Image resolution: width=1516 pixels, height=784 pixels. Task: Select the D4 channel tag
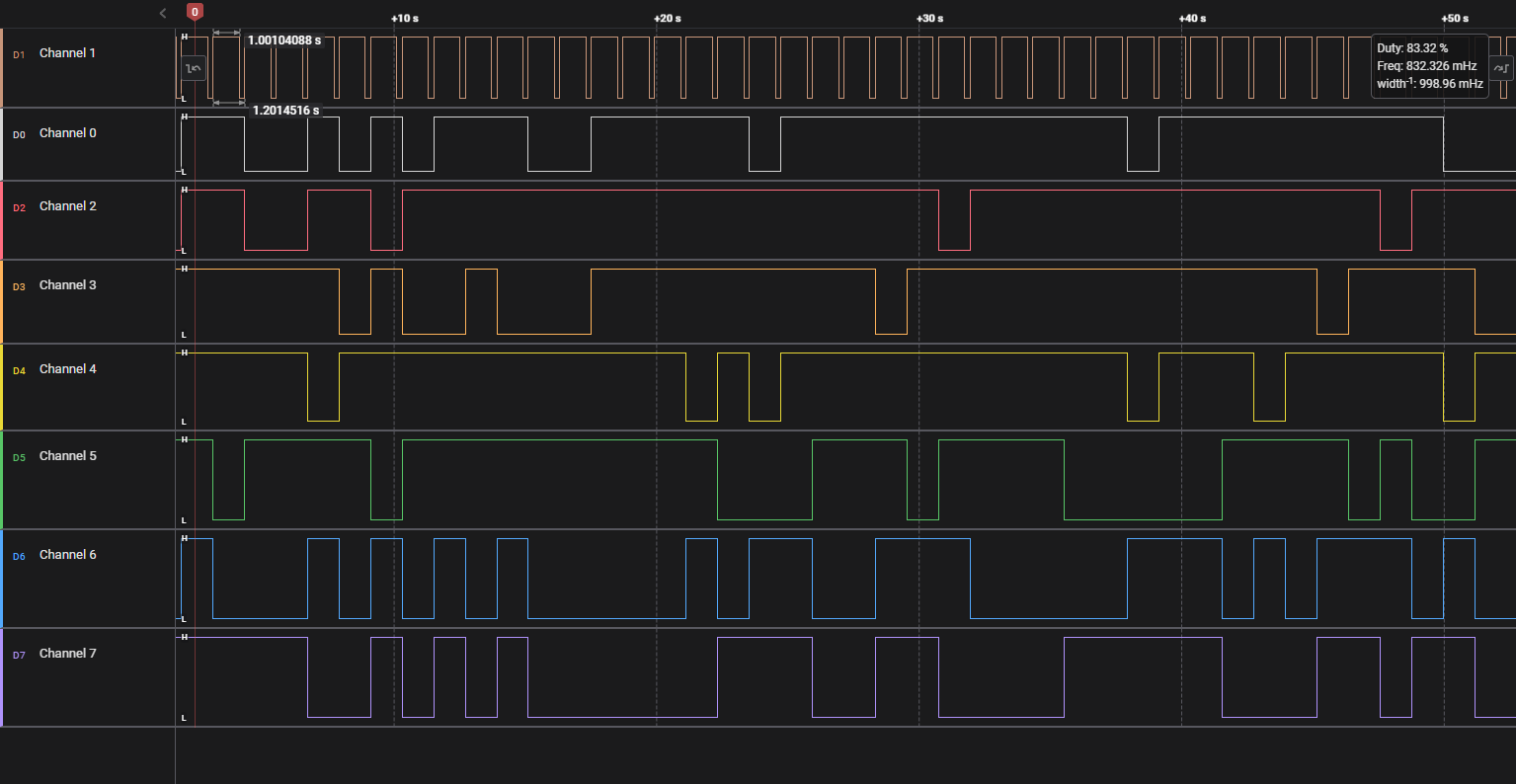click(x=18, y=370)
